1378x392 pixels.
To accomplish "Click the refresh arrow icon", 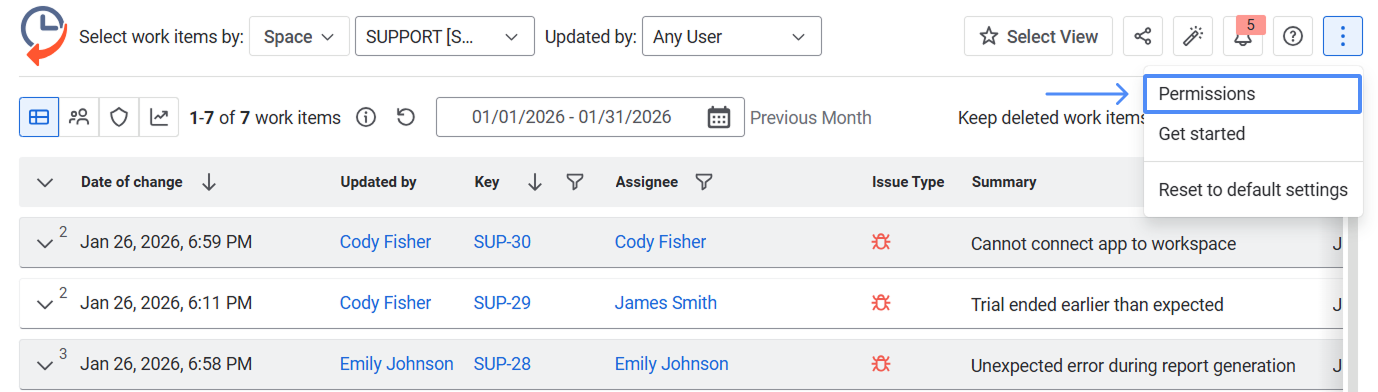I will (x=405, y=118).
